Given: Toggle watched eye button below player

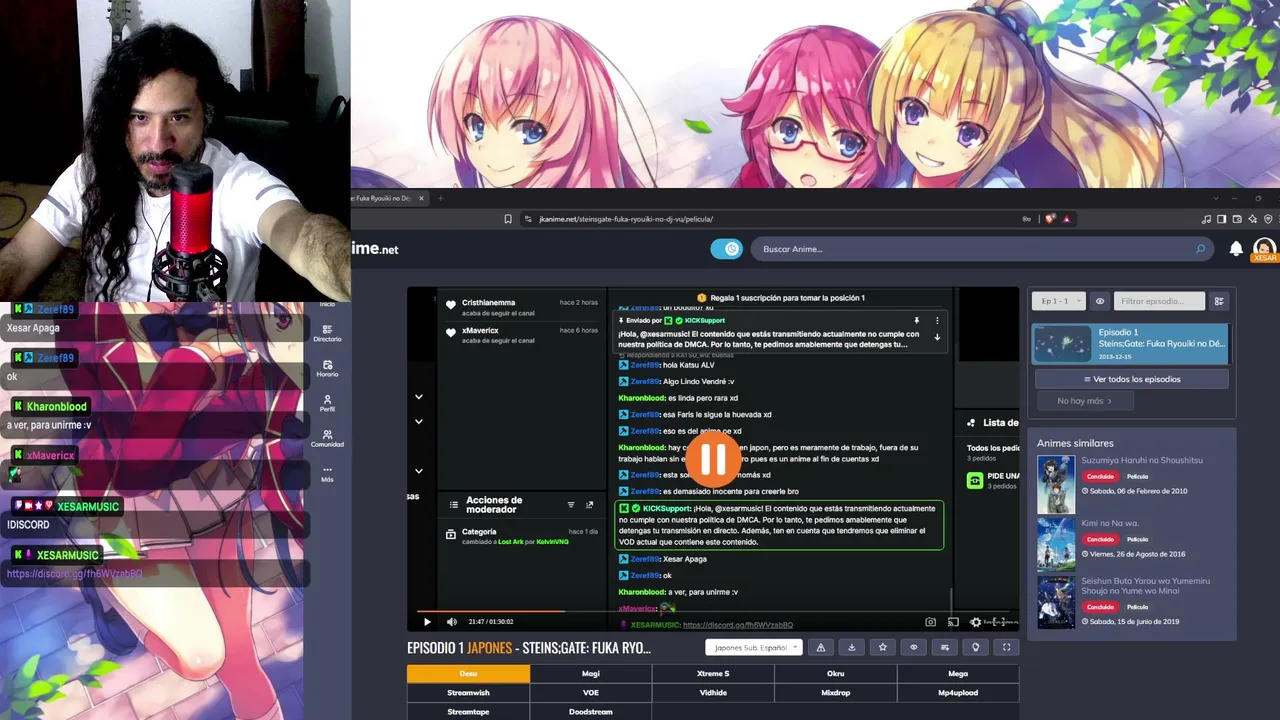Looking at the screenshot, I should click(x=914, y=647).
